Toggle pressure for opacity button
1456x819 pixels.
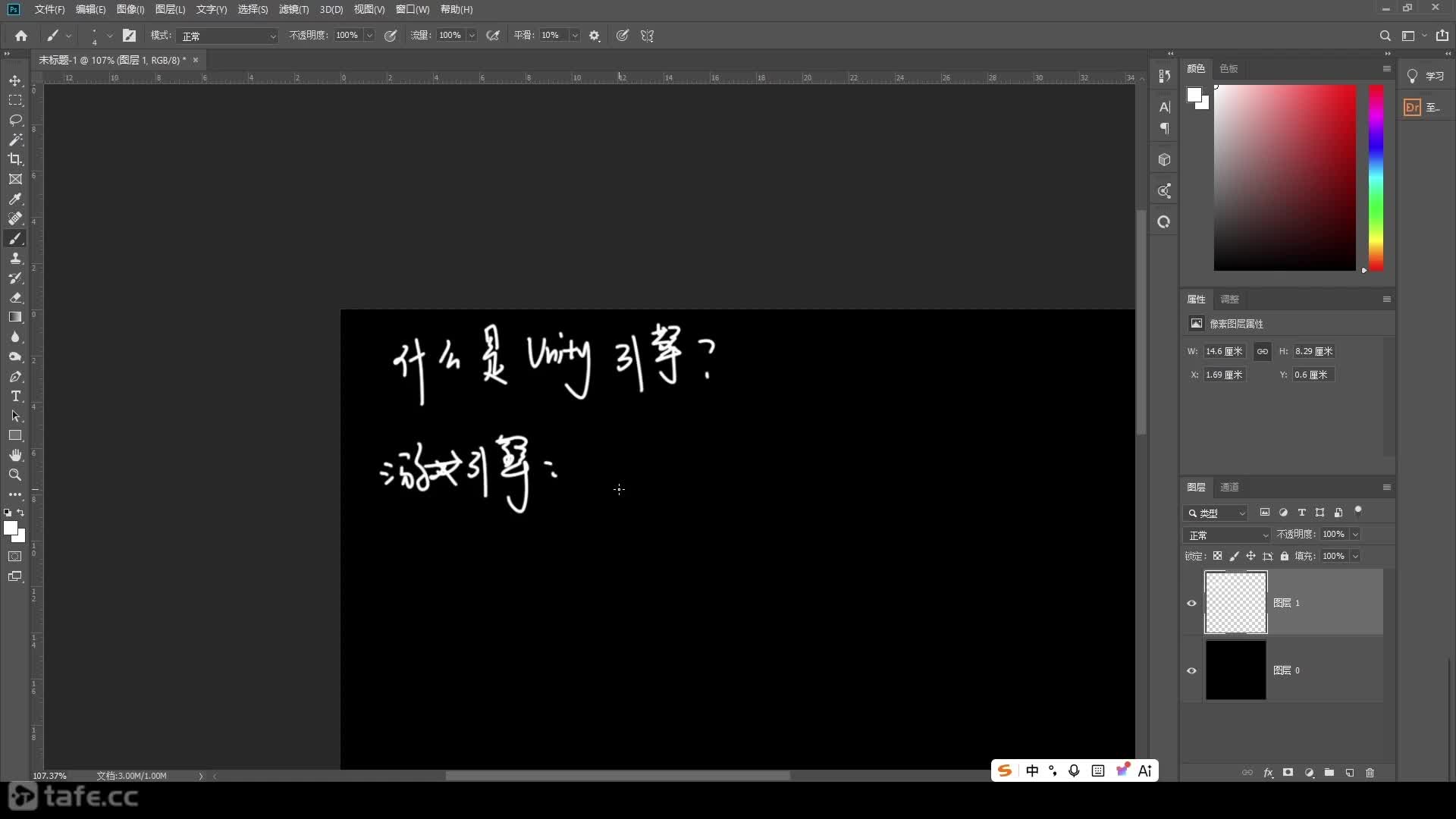click(x=391, y=36)
